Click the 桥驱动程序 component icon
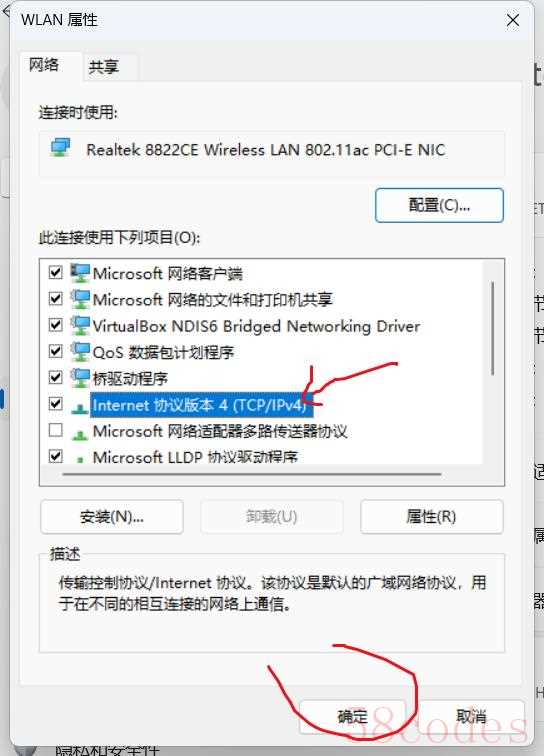 (80, 378)
